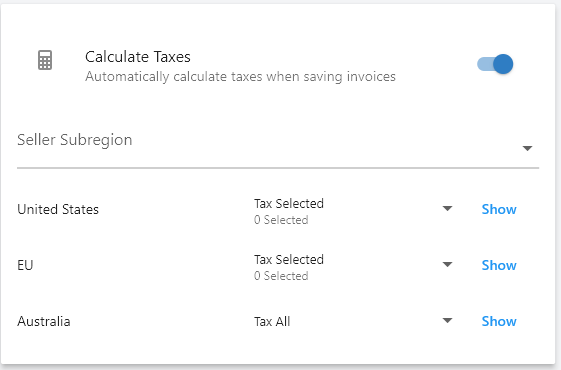Viewport: 561px width, 370px height.
Task: Open the Australia Tax All dropdown
Action: 353,321
